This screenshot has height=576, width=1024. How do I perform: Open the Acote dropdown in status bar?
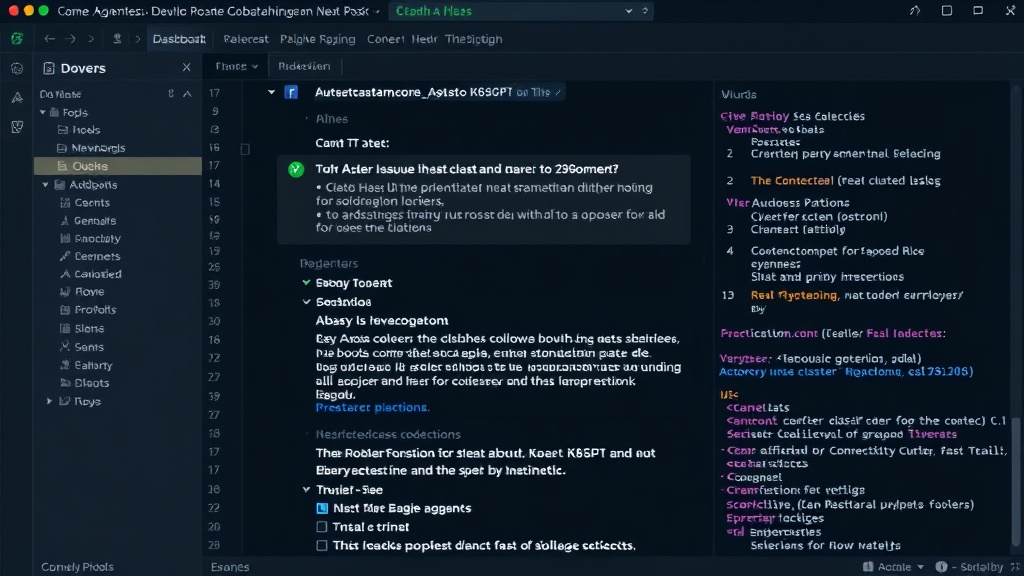point(921,567)
